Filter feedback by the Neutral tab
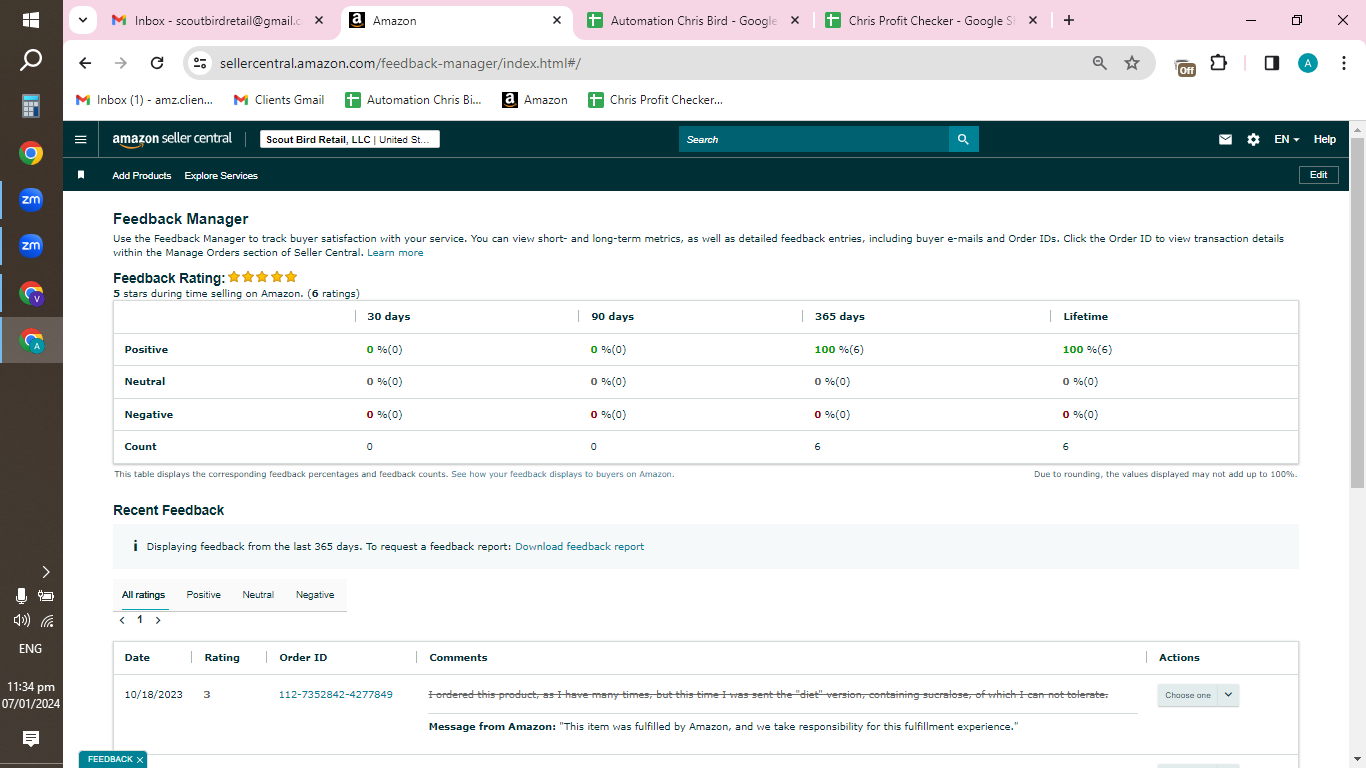Image resolution: width=1366 pixels, height=768 pixels. [258, 595]
